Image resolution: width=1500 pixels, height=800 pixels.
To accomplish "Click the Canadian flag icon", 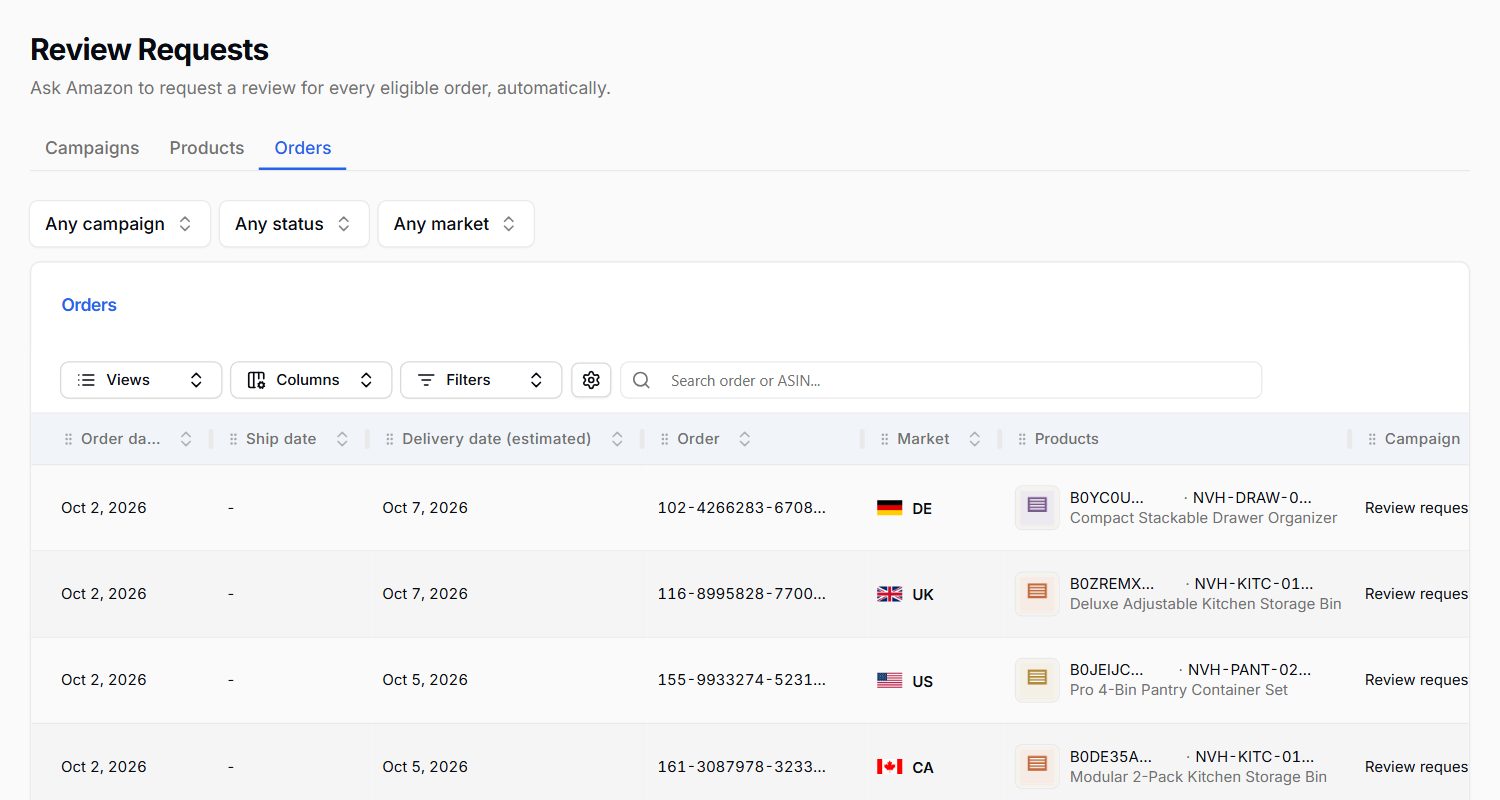I will point(889,767).
